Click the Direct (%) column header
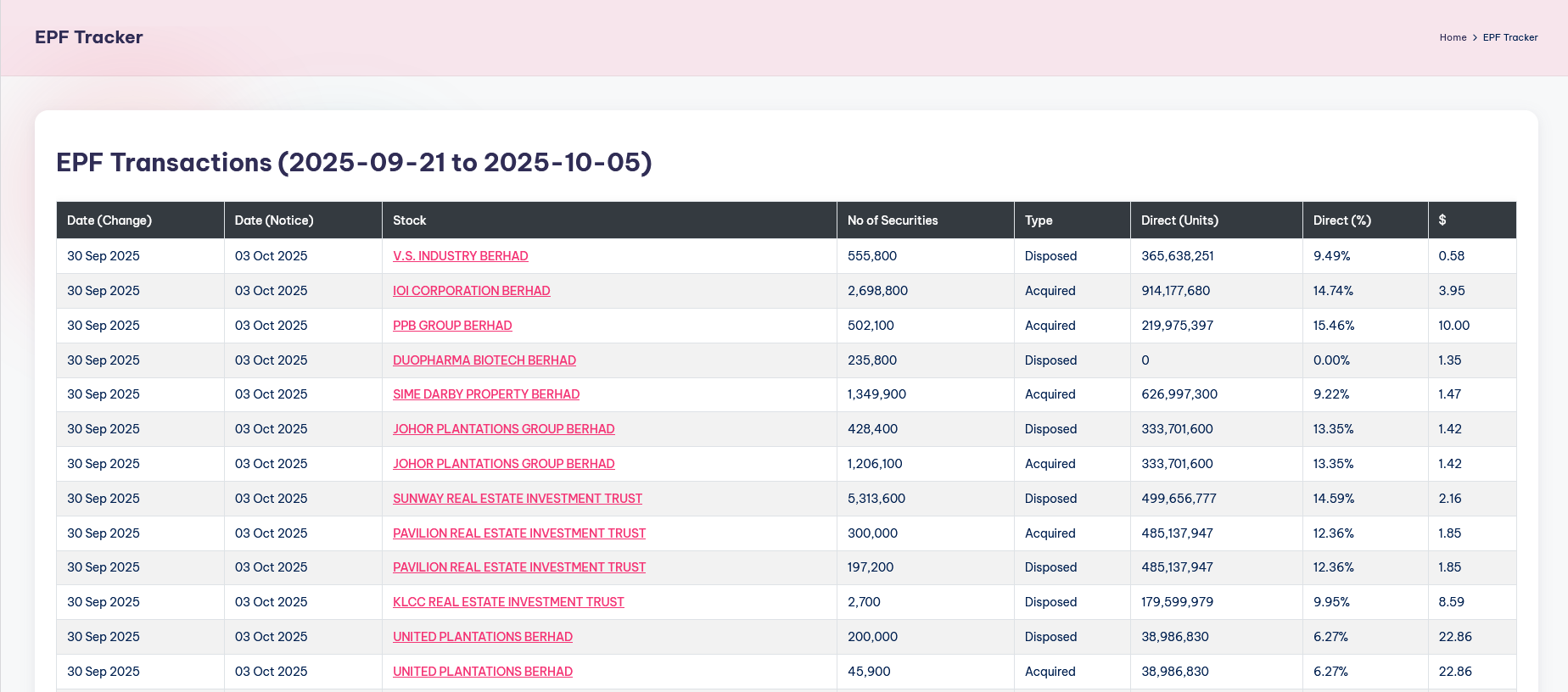The width and height of the screenshot is (1568, 692). (x=1341, y=220)
